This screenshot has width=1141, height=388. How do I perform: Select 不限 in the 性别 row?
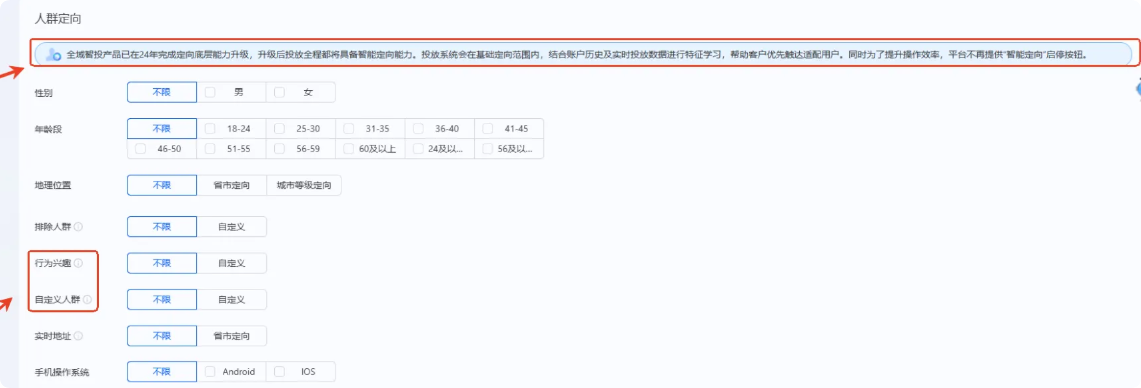tap(162, 92)
